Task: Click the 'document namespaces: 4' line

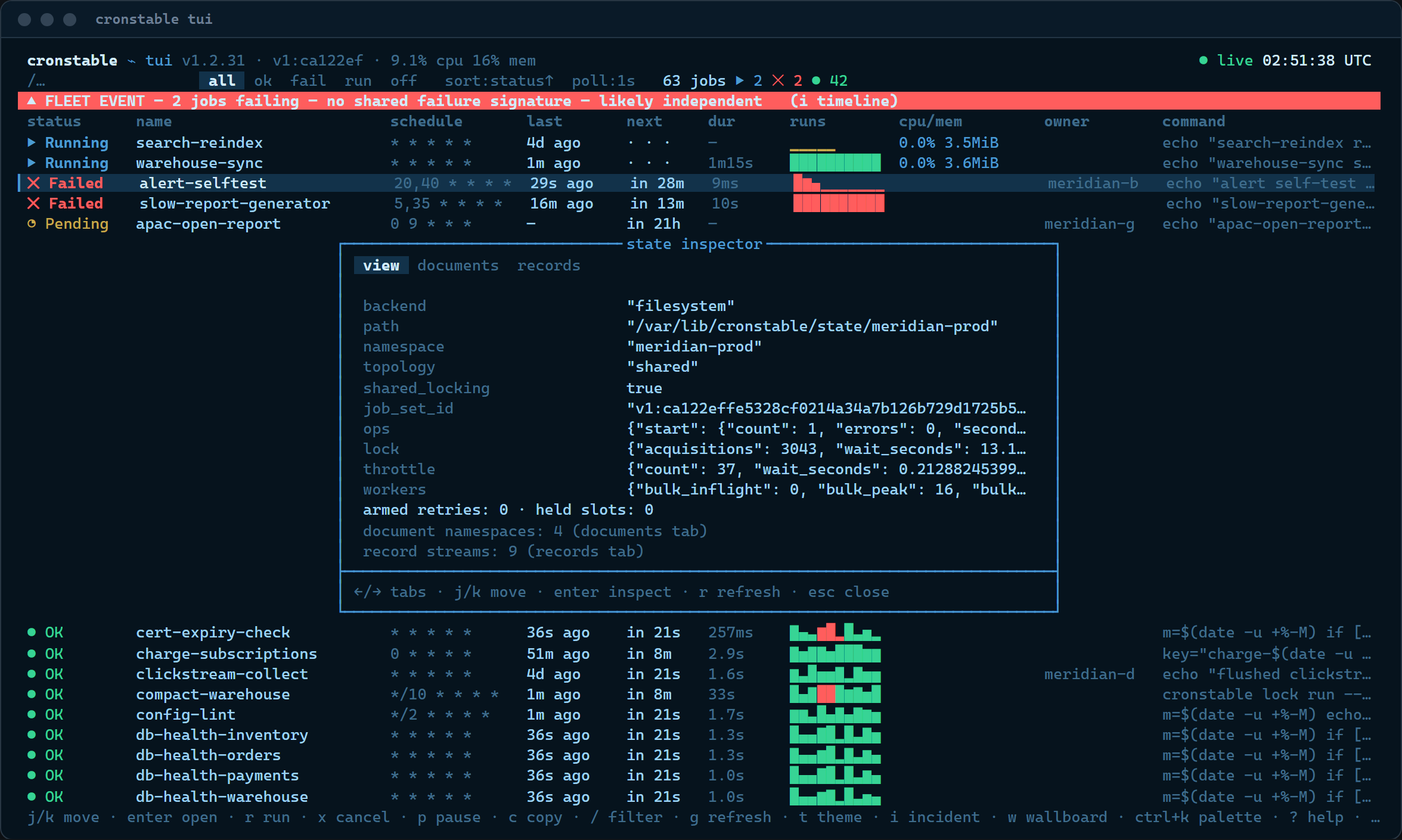Action: 535,531
